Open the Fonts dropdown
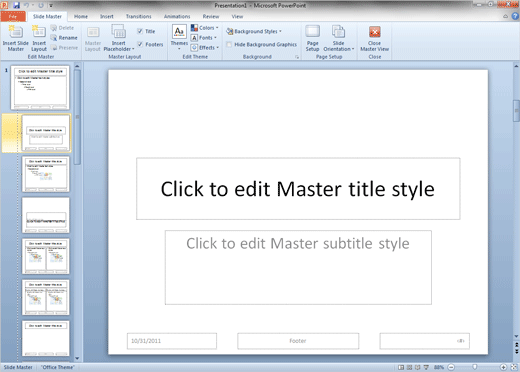Viewport: 520px width, 372px height. point(204,38)
